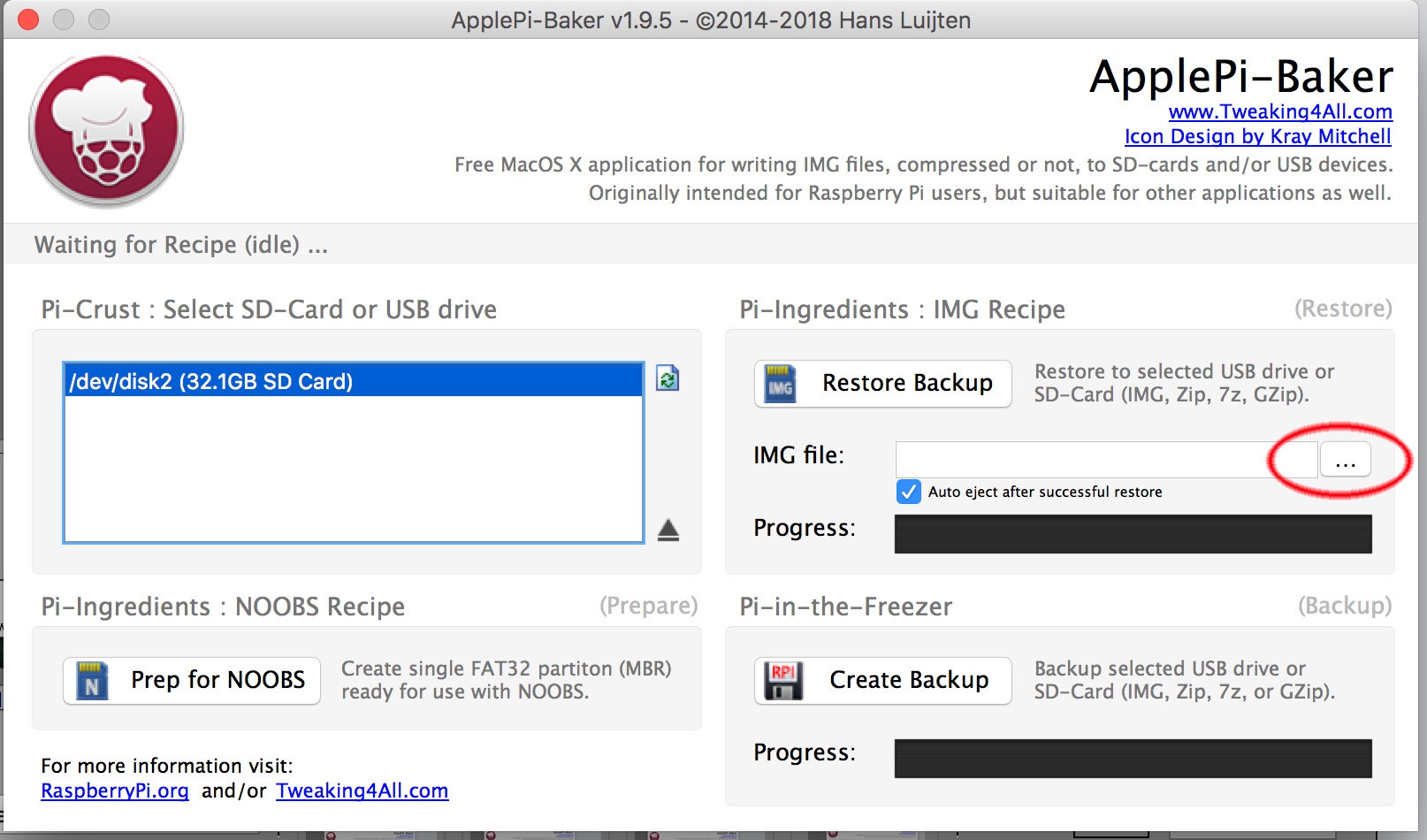Image resolution: width=1427 pixels, height=840 pixels.
Task: Click the eject drive icon
Action: [x=668, y=530]
